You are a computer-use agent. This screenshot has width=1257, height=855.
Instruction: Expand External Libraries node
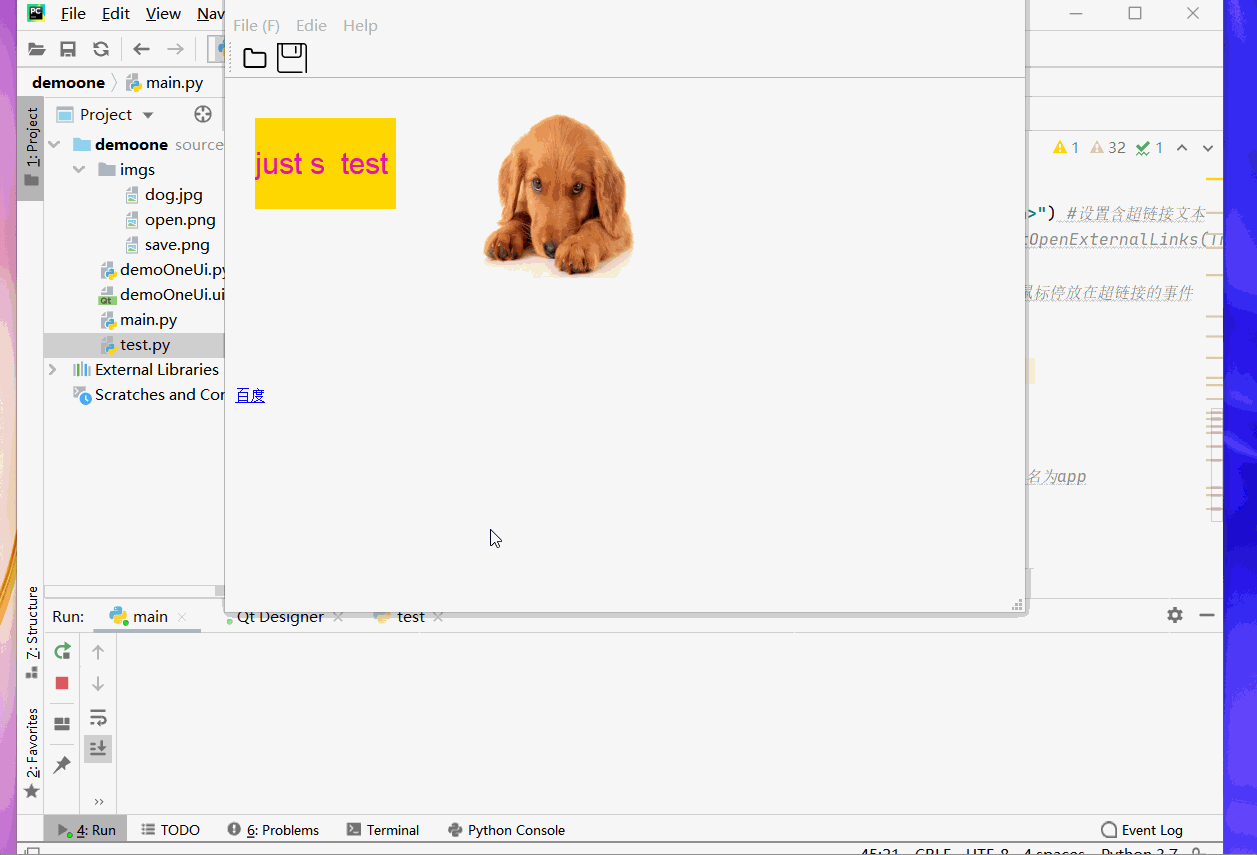coord(53,370)
